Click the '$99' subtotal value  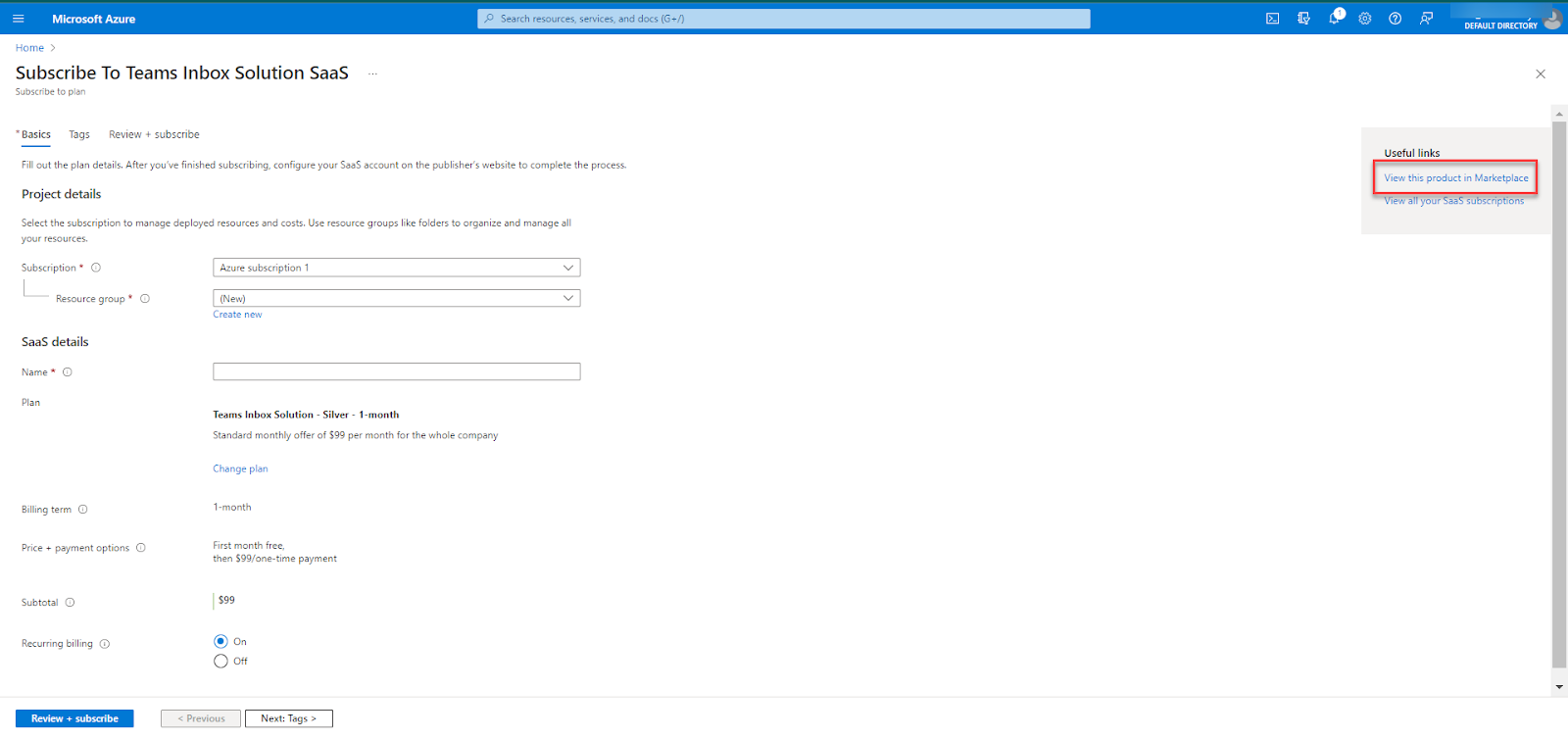pyautogui.click(x=226, y=600)
